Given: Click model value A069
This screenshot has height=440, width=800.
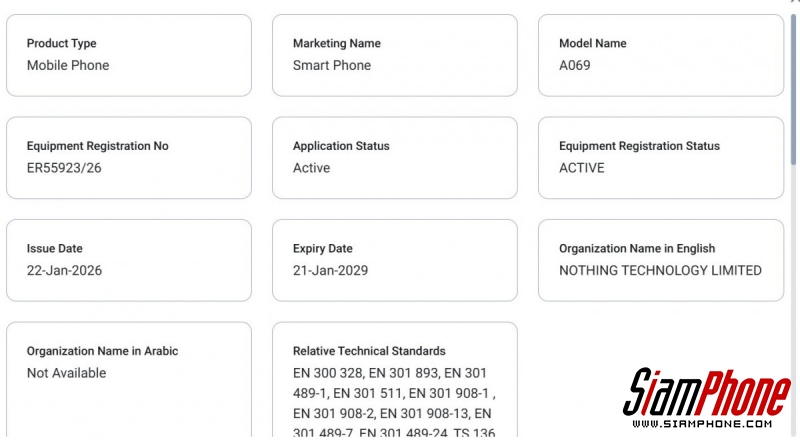Looking at the screenshot, I should pyautogui.click(x=578, y=66).
